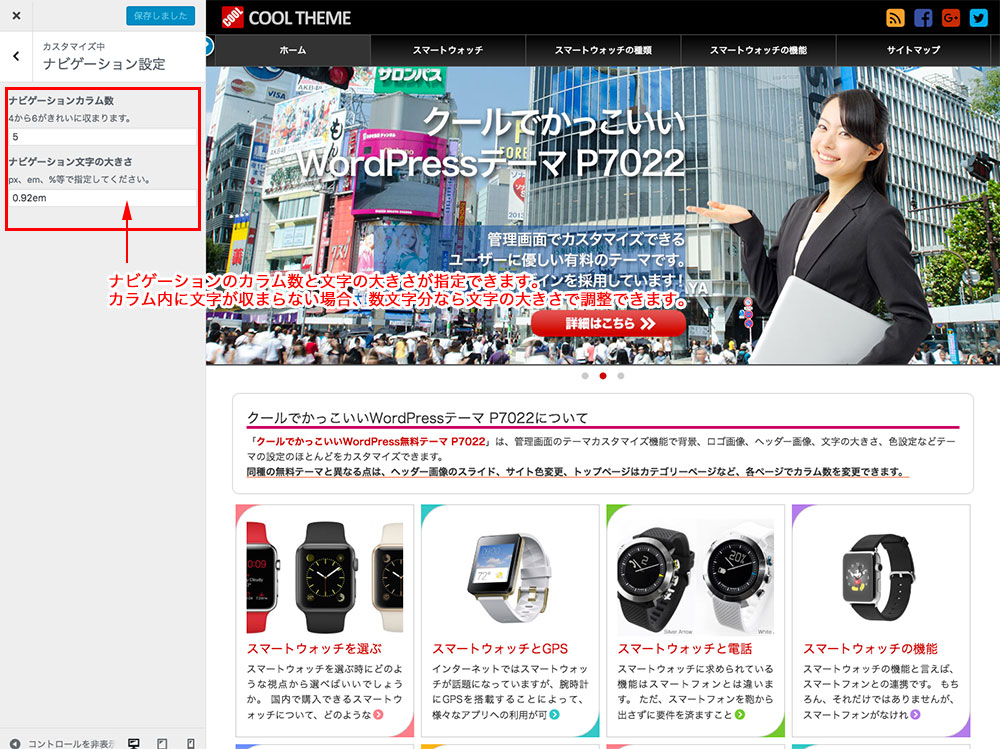Screen dimensions: 1000x749
Task: Click the クールでかっこいいWordPressテーマ P7022について heading
Action: tap(417, 418)
